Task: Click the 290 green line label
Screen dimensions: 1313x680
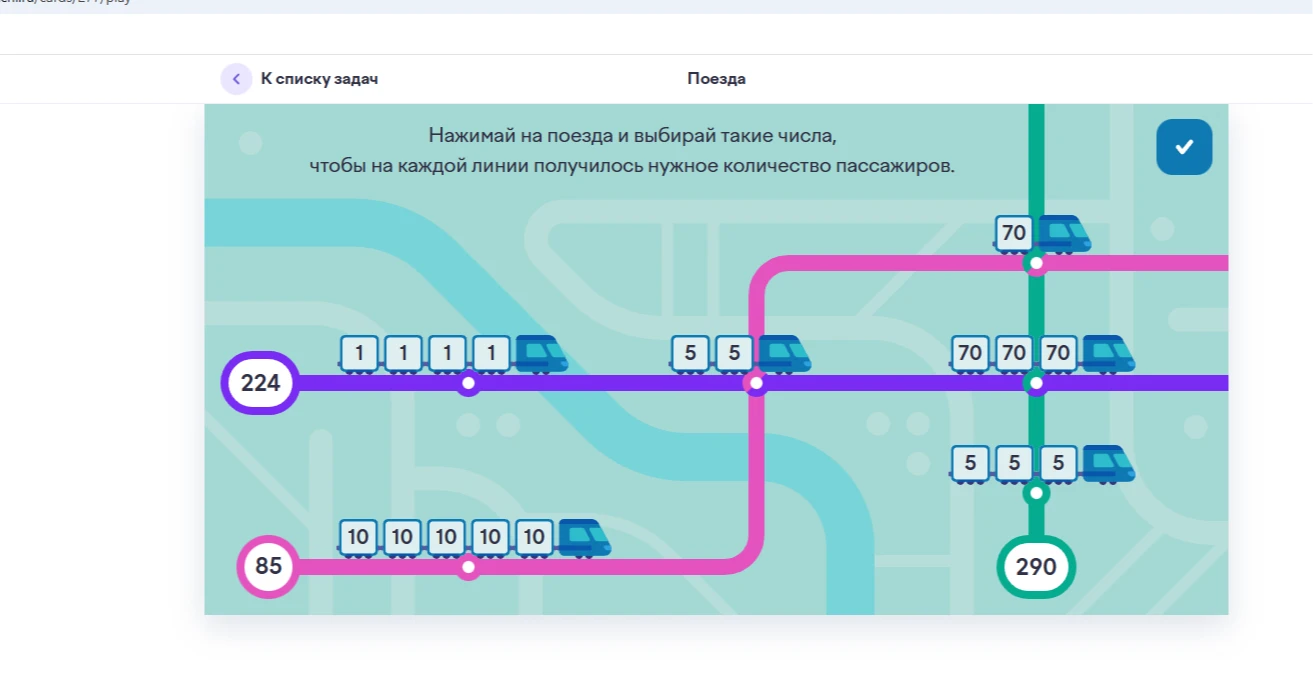Action: pos(1036,567)
